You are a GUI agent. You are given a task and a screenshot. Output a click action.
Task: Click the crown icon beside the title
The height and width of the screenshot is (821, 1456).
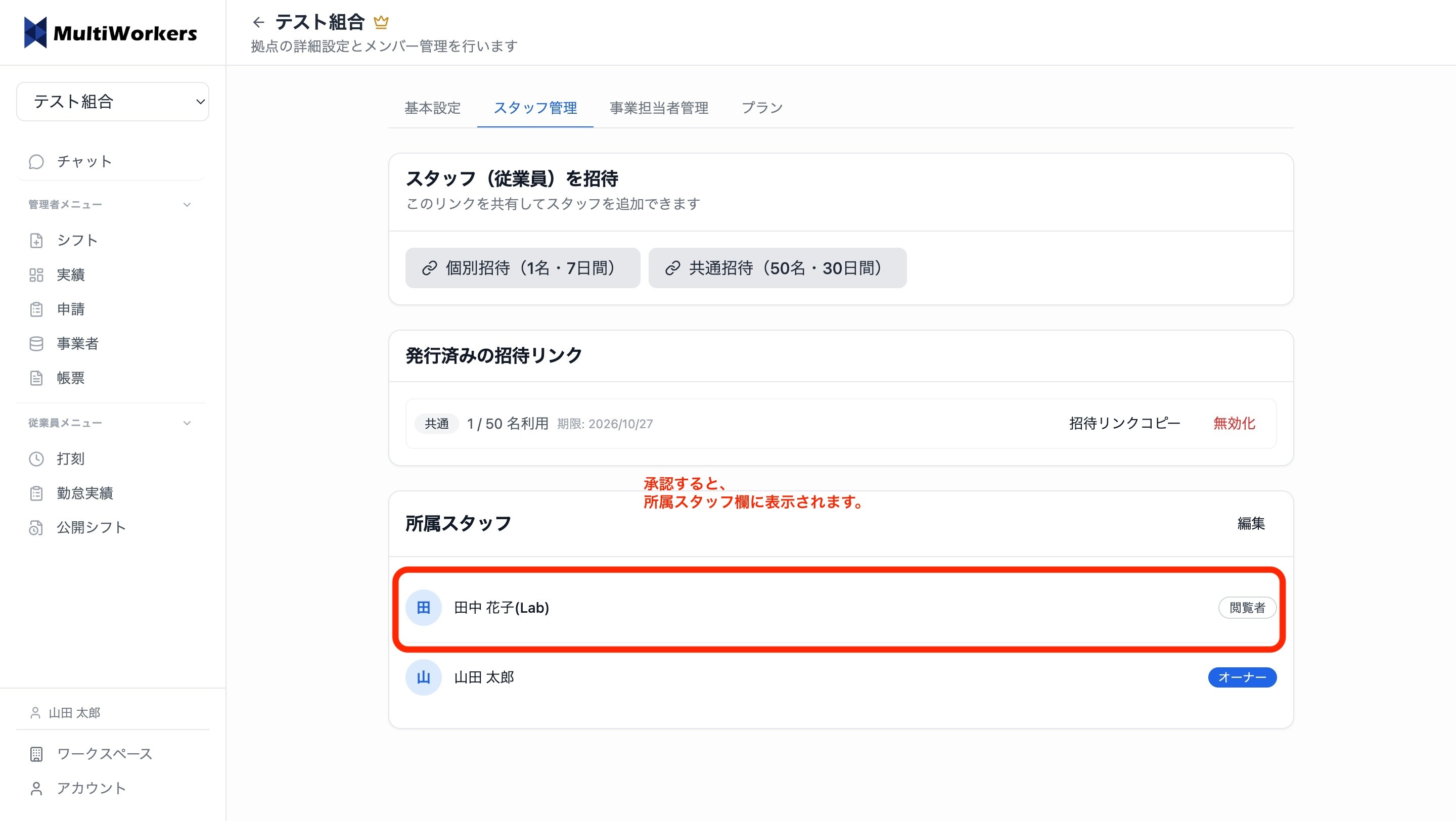point(381,23)
